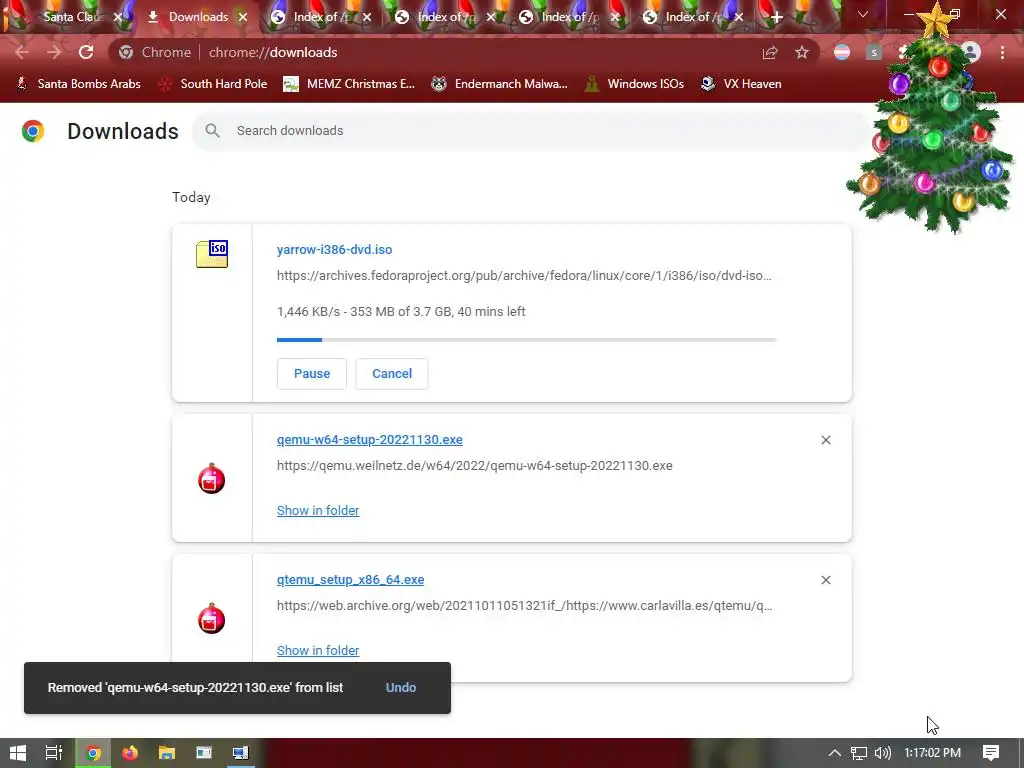Open File Explorer from the taskbar
Viewport: 1024px width, 768px height.
[167, 753]
